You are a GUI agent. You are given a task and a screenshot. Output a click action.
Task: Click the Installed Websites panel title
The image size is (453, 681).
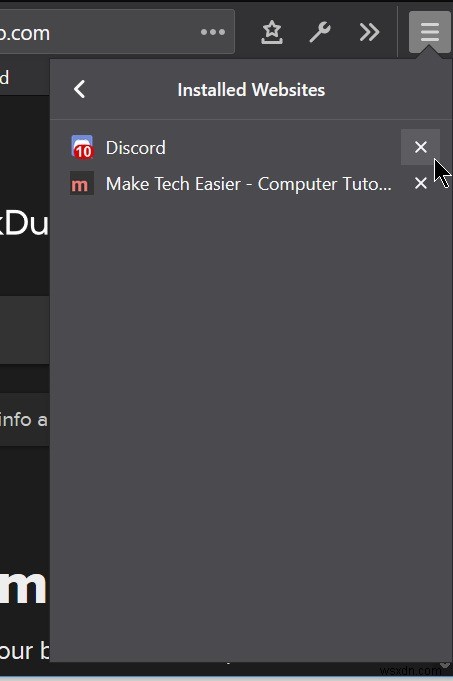click(251, 90)
